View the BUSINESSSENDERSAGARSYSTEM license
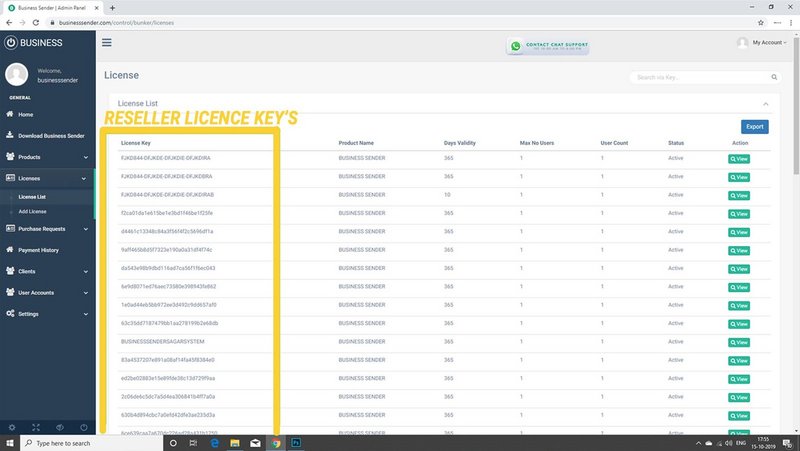Screen dimensions: 800x451 (739, 342)
